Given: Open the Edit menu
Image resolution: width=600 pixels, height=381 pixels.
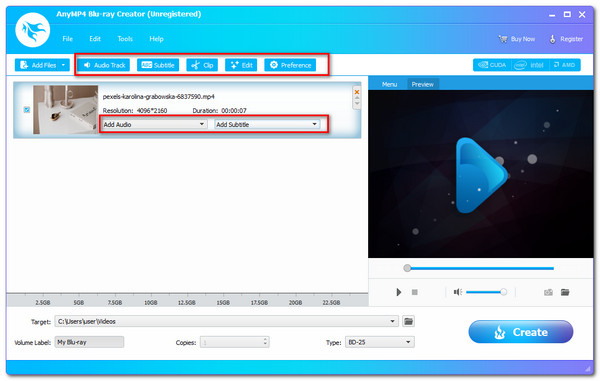Looking at the screenshot, I should click(95, 39).
